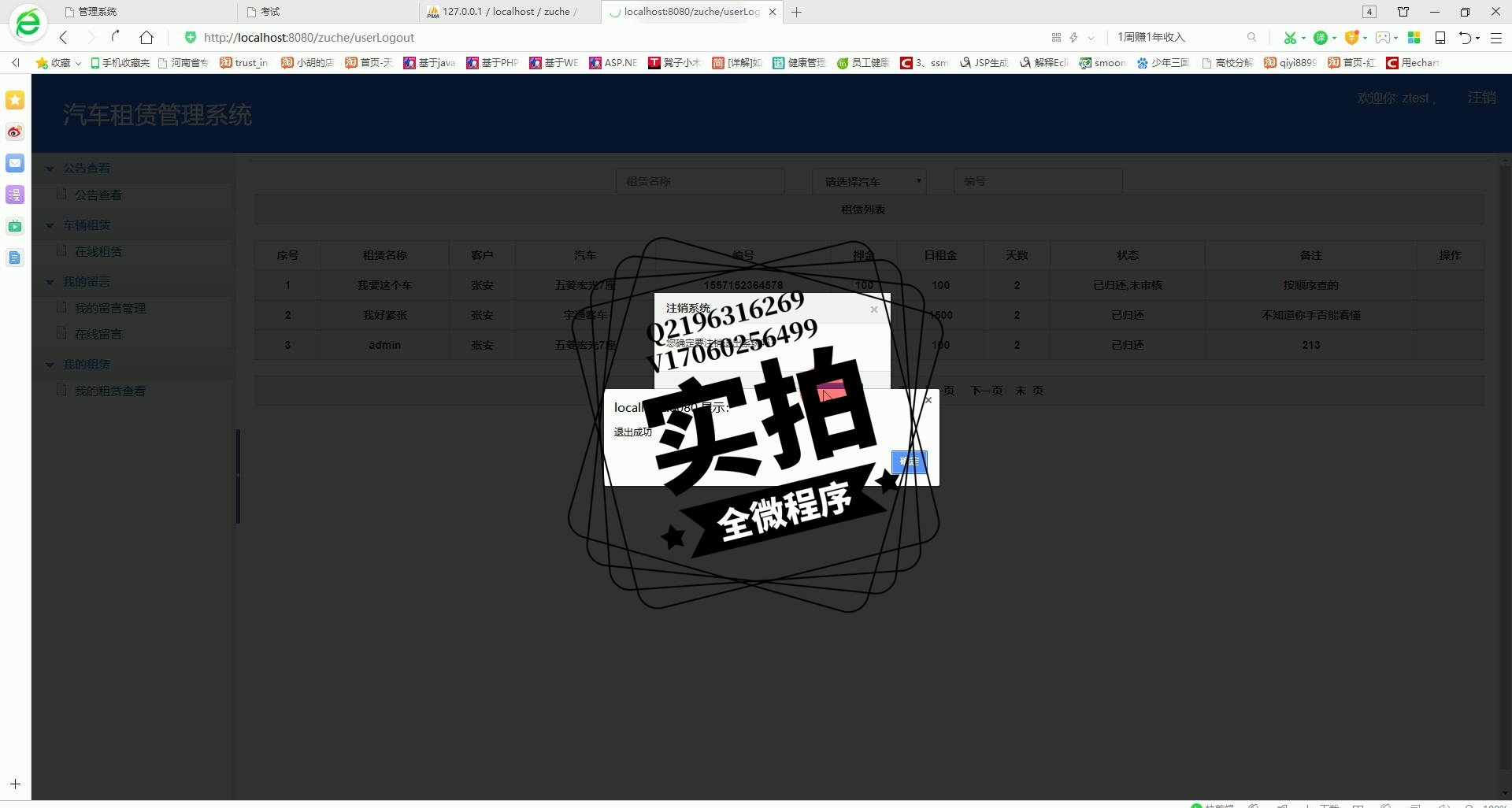
Task: Click the 注销 logout link
Action: (x=1481, y=97)
